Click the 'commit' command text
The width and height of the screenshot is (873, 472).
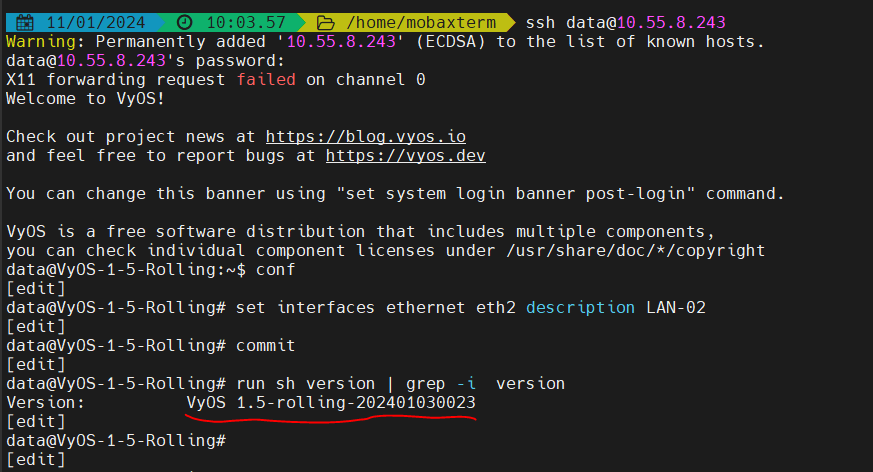pyautogui.click(x=265, y=345)
